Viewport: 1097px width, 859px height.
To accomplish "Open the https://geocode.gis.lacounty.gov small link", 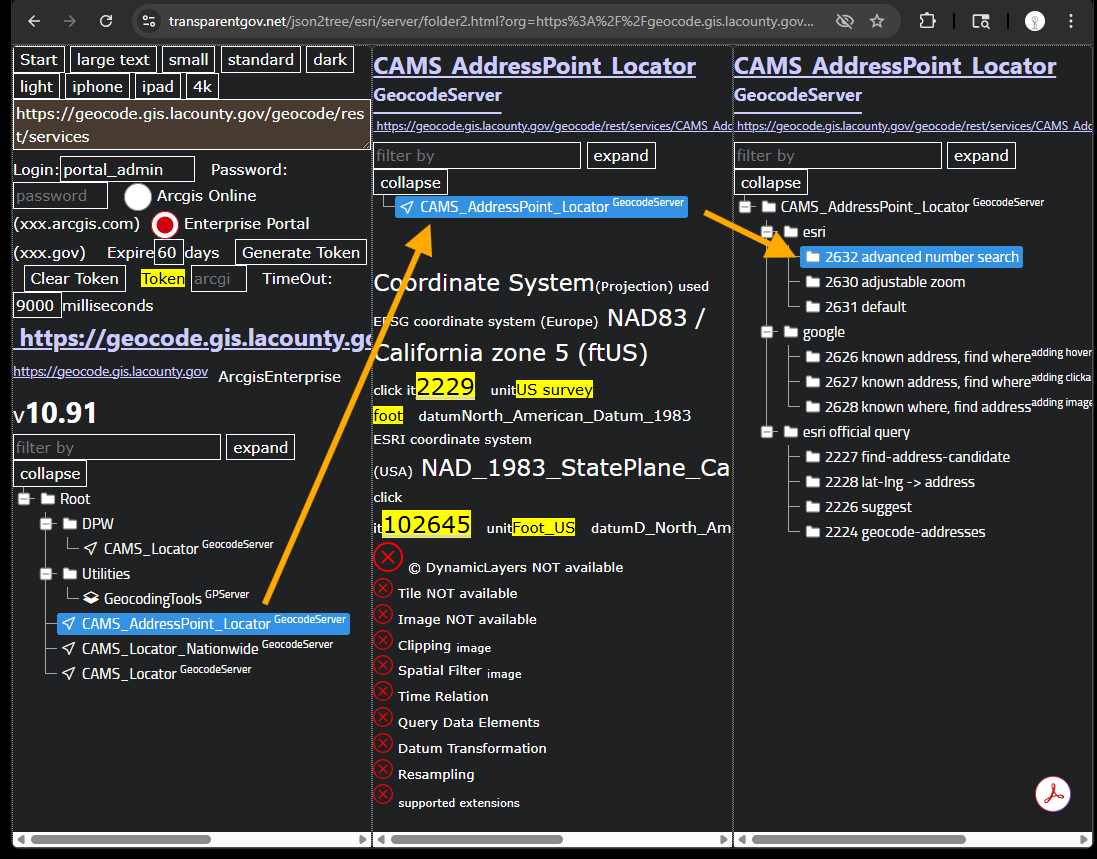I will click(x=111, y=371).
